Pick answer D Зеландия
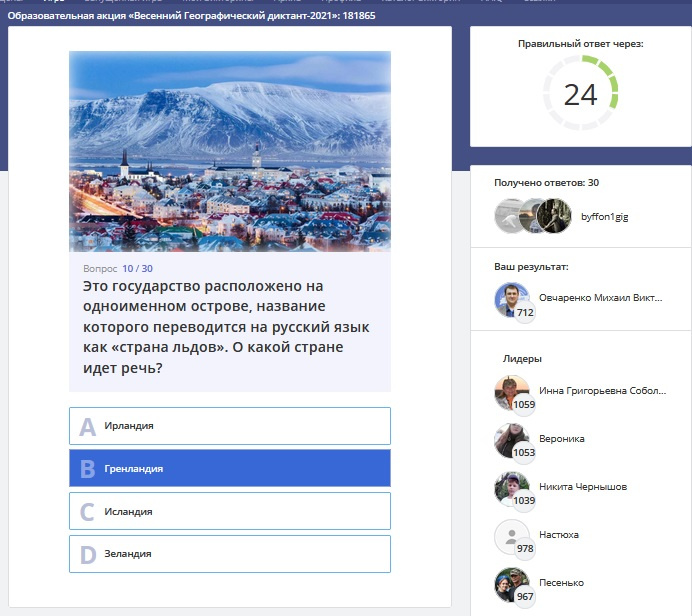692x616 pixels. [229, 554]
